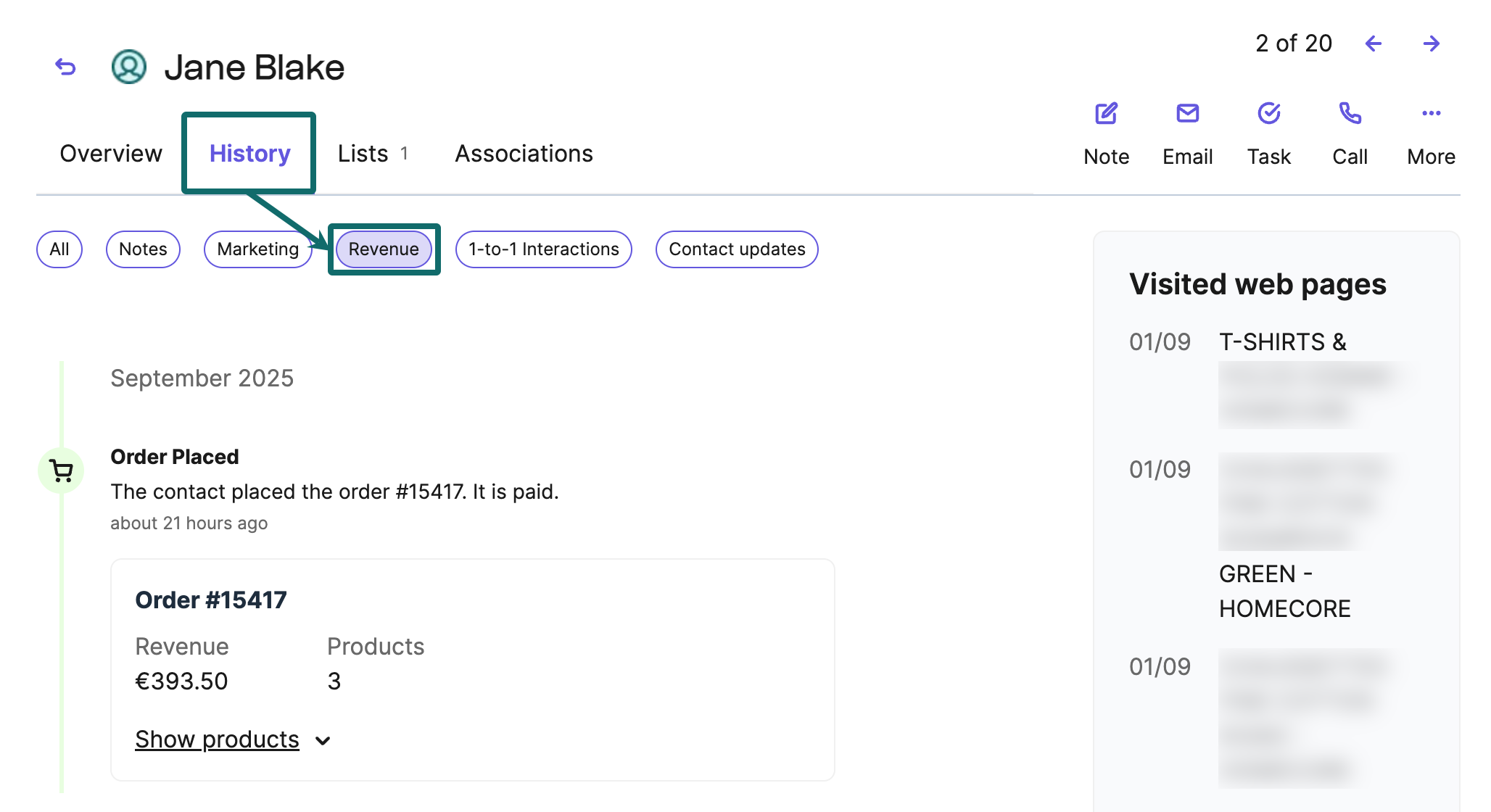Expand the Show products link
The image size is (1491, 812).
tap(217, 739)
